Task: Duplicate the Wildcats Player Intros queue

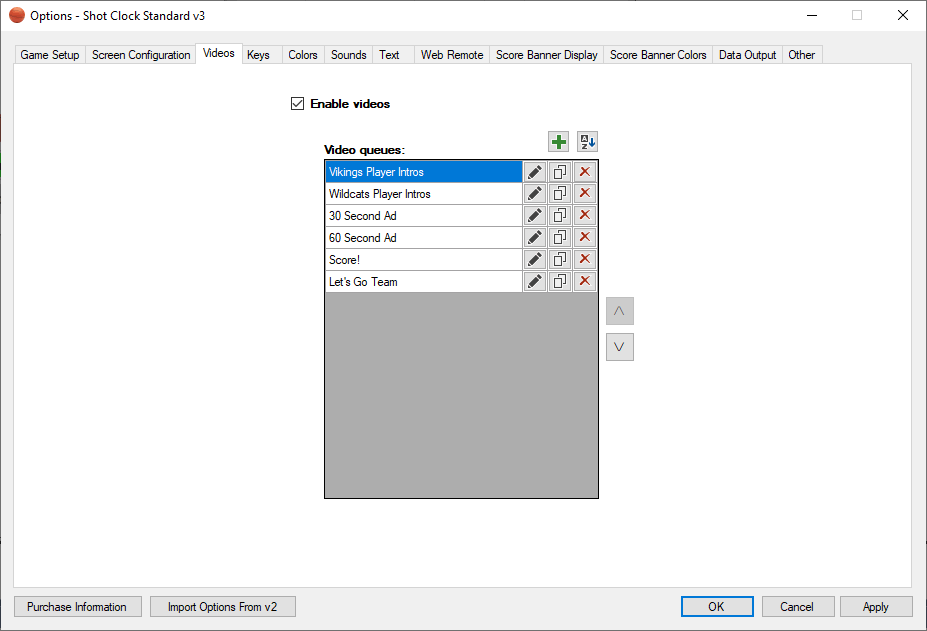Action: (560, 194)
